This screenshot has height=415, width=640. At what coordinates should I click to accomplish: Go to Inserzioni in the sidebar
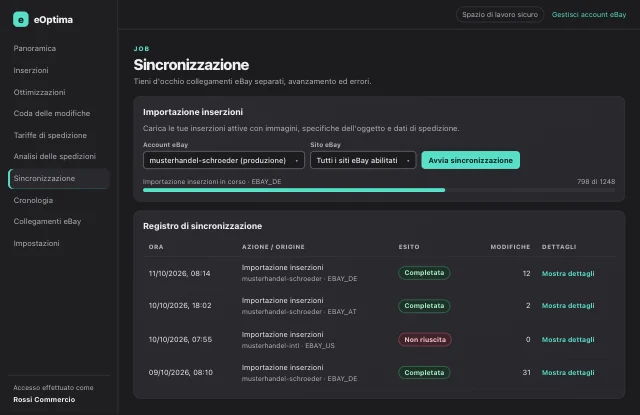pos(31,70)
